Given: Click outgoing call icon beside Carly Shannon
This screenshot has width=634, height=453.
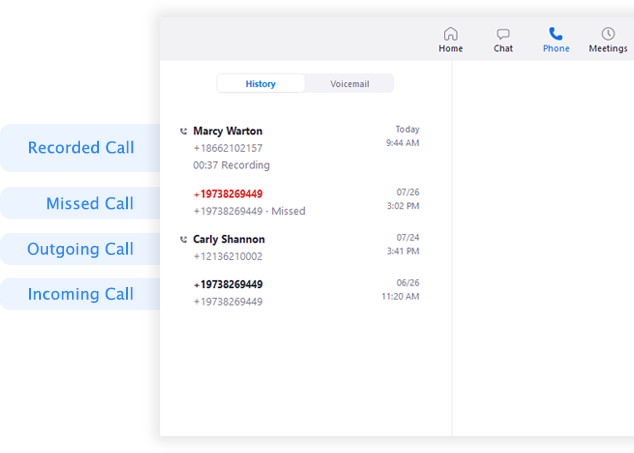Looking at the screenshot, I should point(184,240).
